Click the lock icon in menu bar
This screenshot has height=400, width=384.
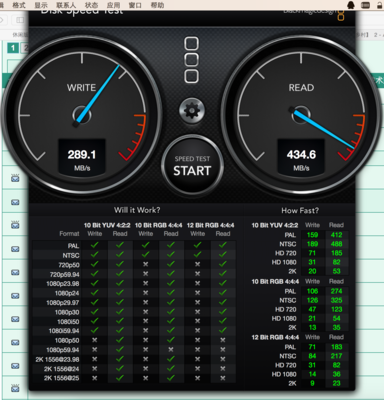(380, 5)
